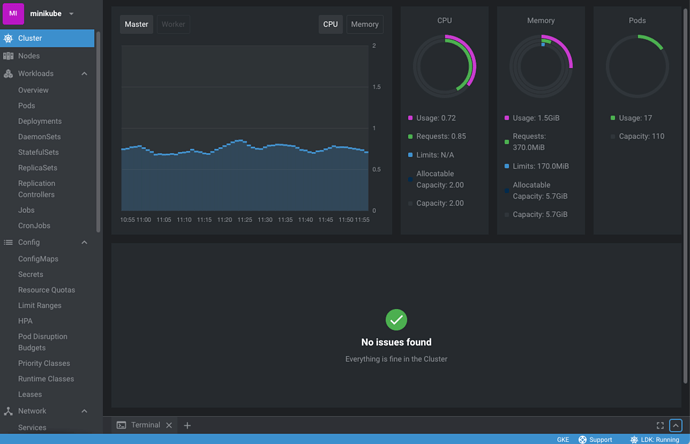The height and width of the screenshot is (444, 690).
Task: Switch metrics to Master nodes
Action: pyautogui.click(x=136, y=24)
